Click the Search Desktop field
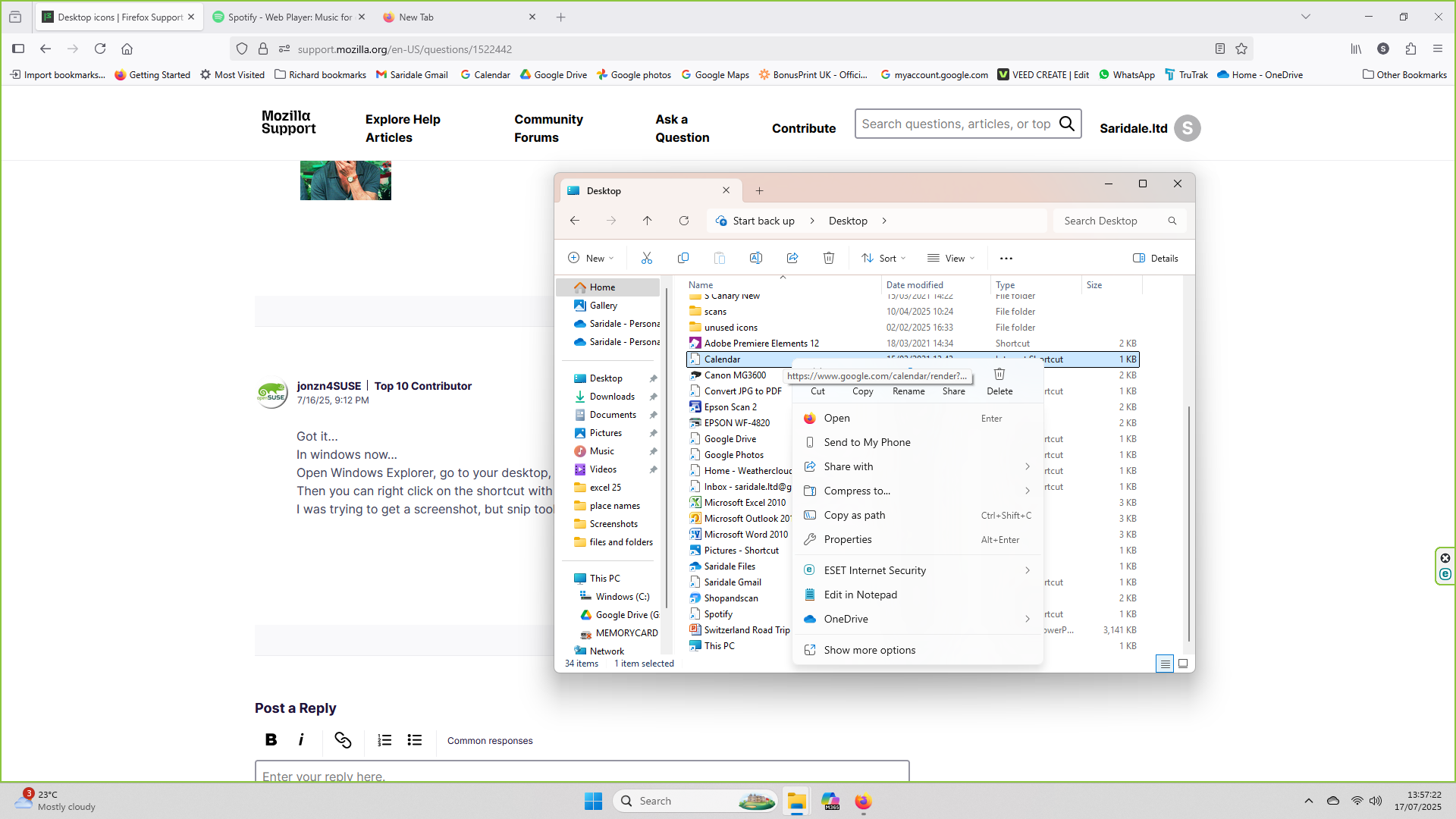Viewport: 1456px width, 819px height. pyautogui.click(x=1119, y=221)
